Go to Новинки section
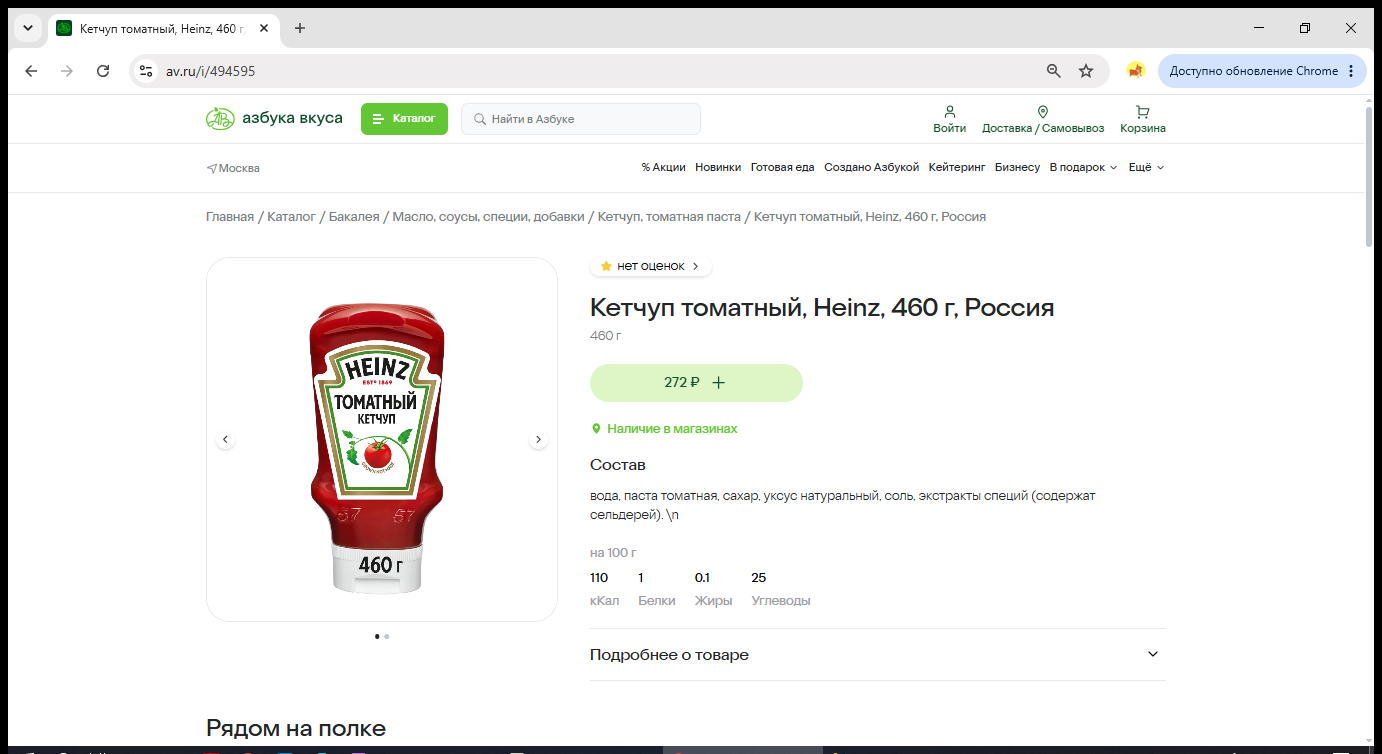 [x=718, y=168]
